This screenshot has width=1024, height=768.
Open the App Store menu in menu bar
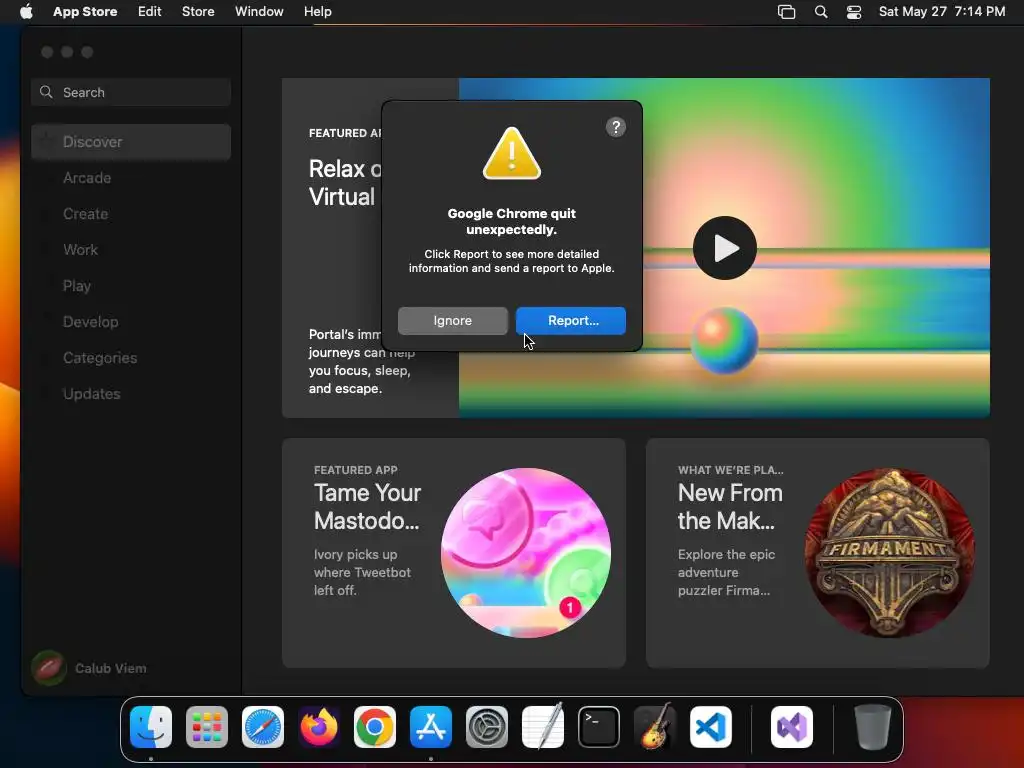85,11
